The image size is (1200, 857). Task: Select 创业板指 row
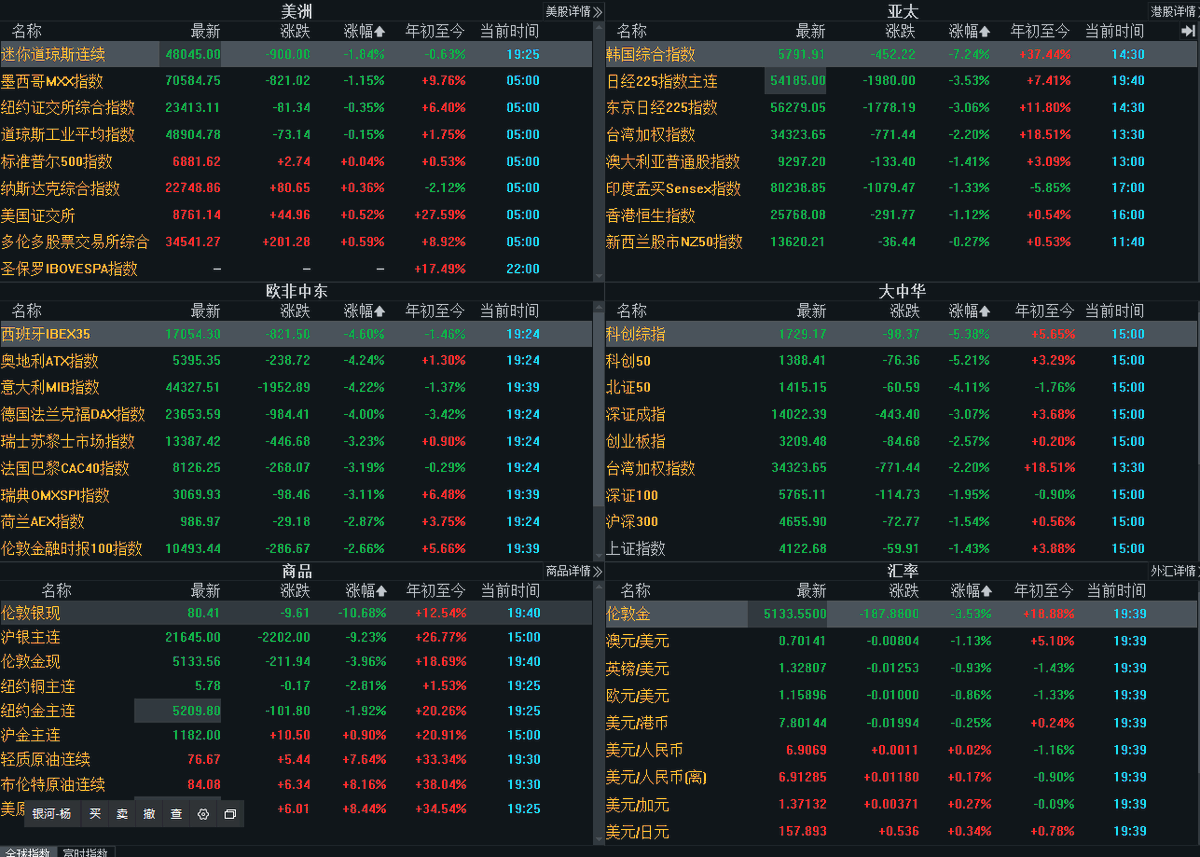901,441
